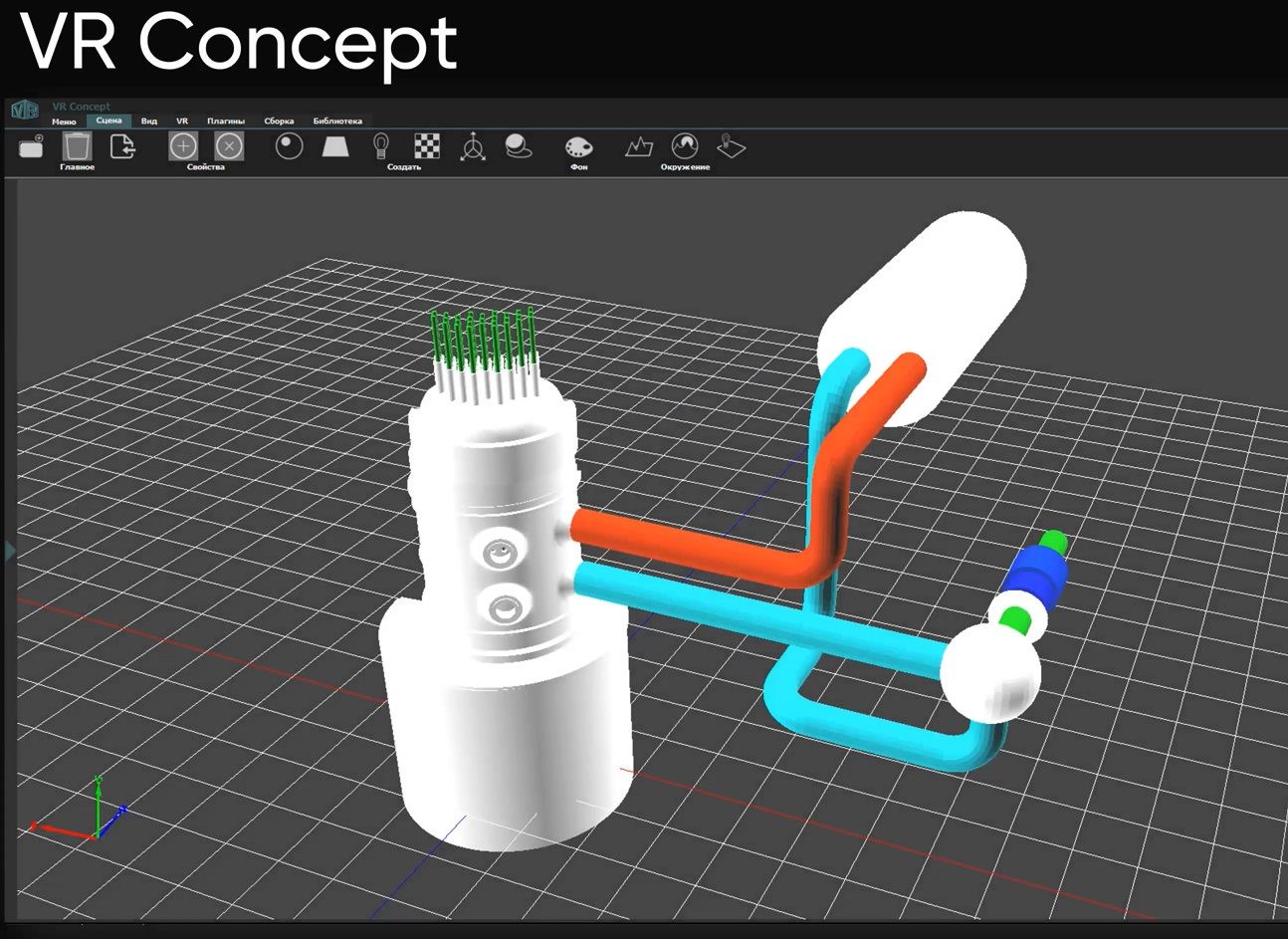Switch to the Сцена tab
This screenshot has width=1288, height=939.
(108, 120)
